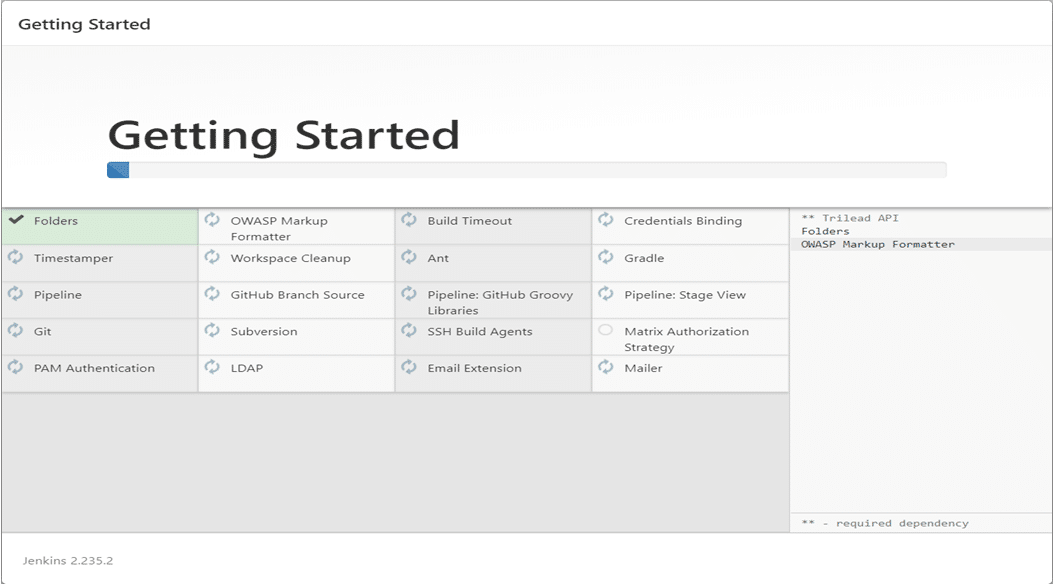This screenshot has height=585, width=1054.
Task: Click the spinner icon beside Pipeline: Stage View
Action: click(x=606, y=294)
